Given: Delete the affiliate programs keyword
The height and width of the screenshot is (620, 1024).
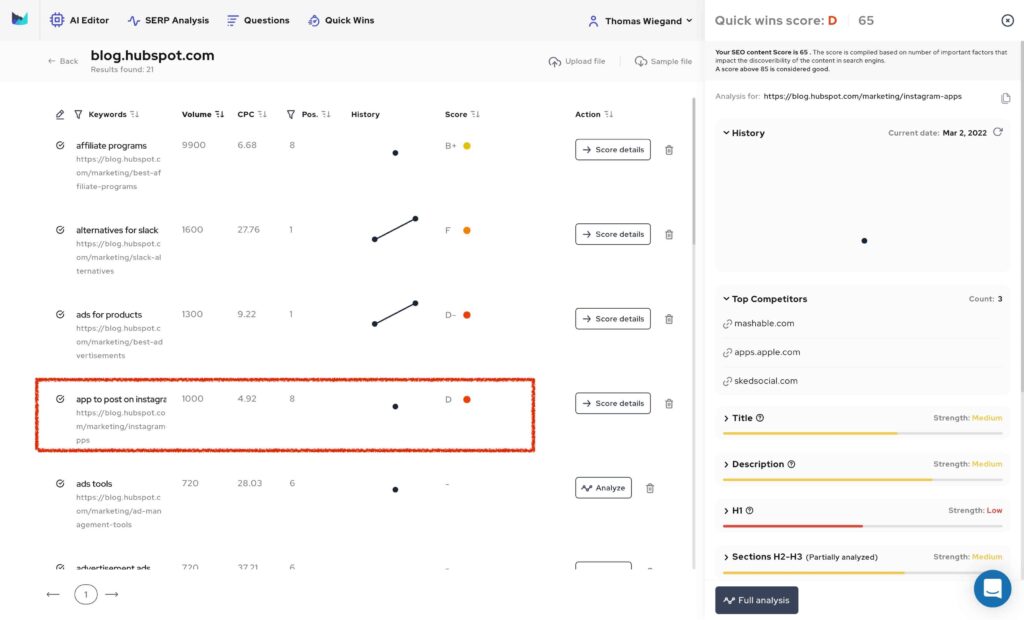Looking at the screenshot, I should [669, 150].
